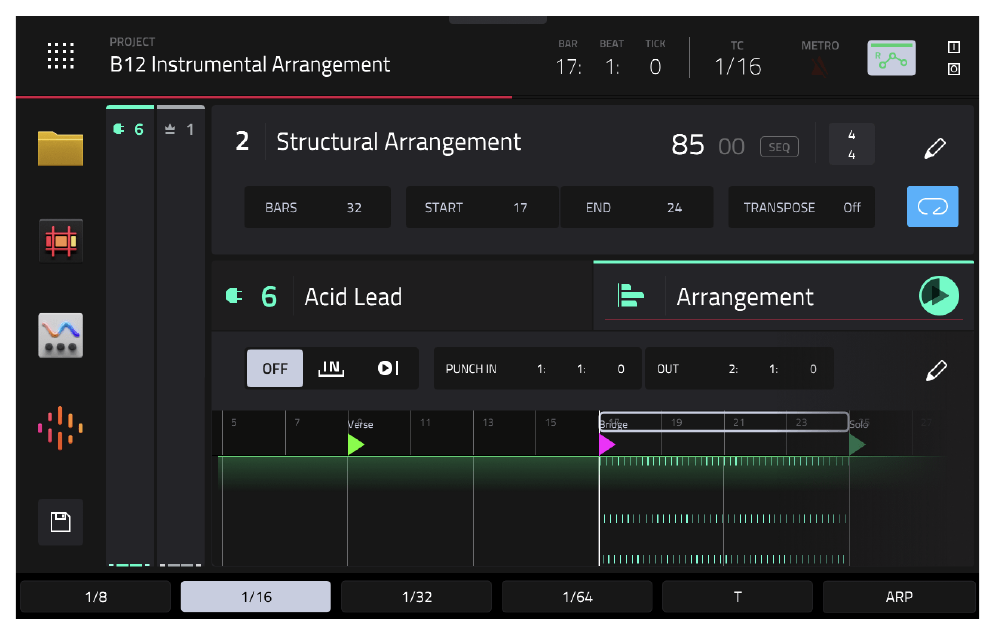Edit track with the lower pencil icon
The width and height of the screenshot is (996, 636).
(x=936, y=370)
